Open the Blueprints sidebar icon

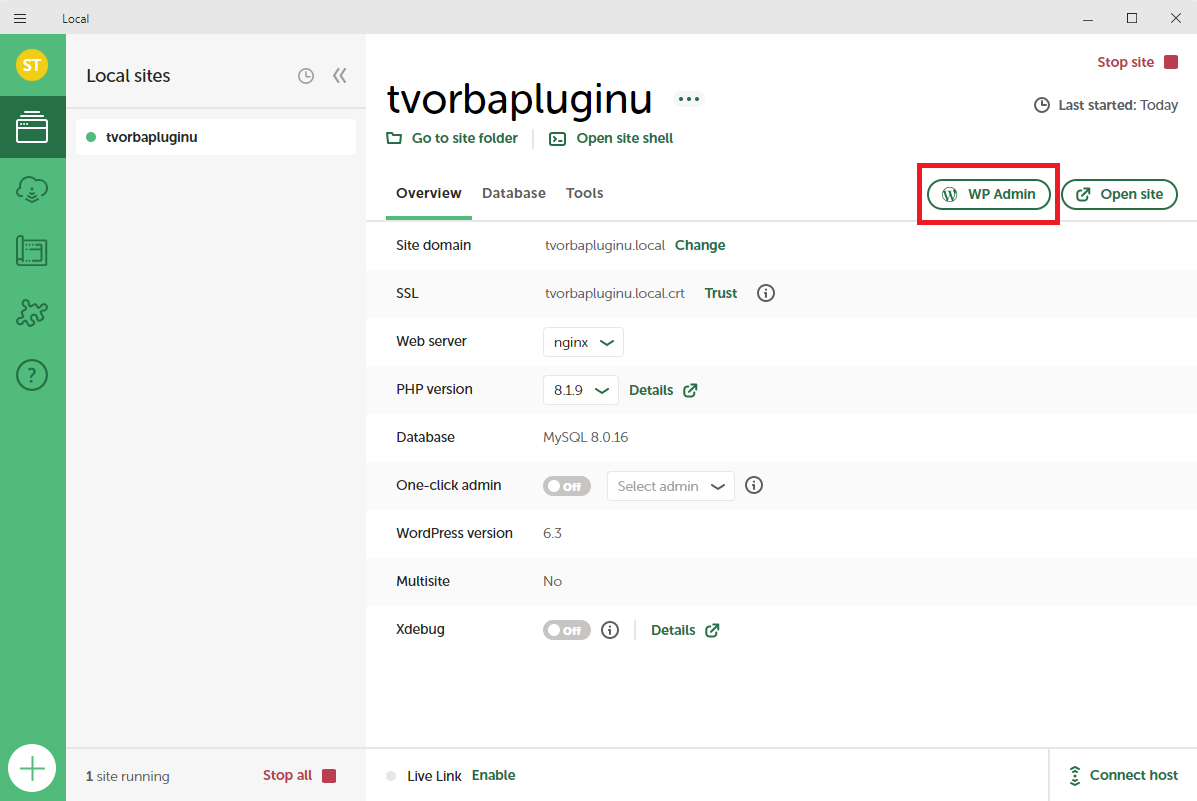tap(33, 251)
